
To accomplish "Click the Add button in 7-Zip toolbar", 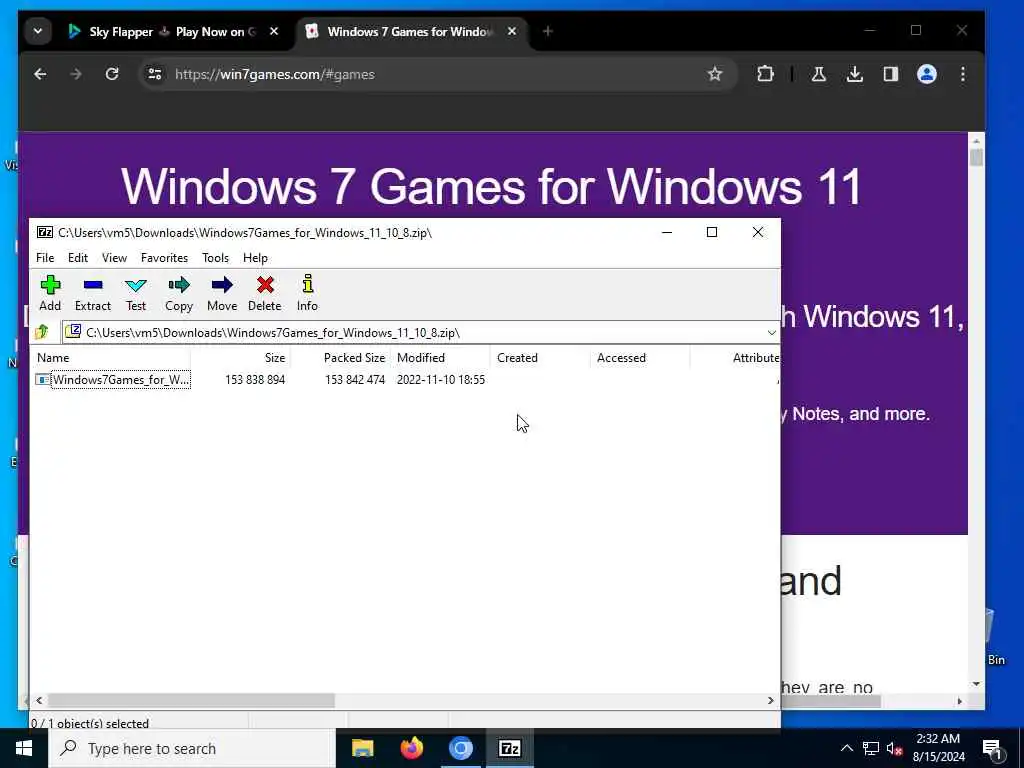I will coord(50,293).
